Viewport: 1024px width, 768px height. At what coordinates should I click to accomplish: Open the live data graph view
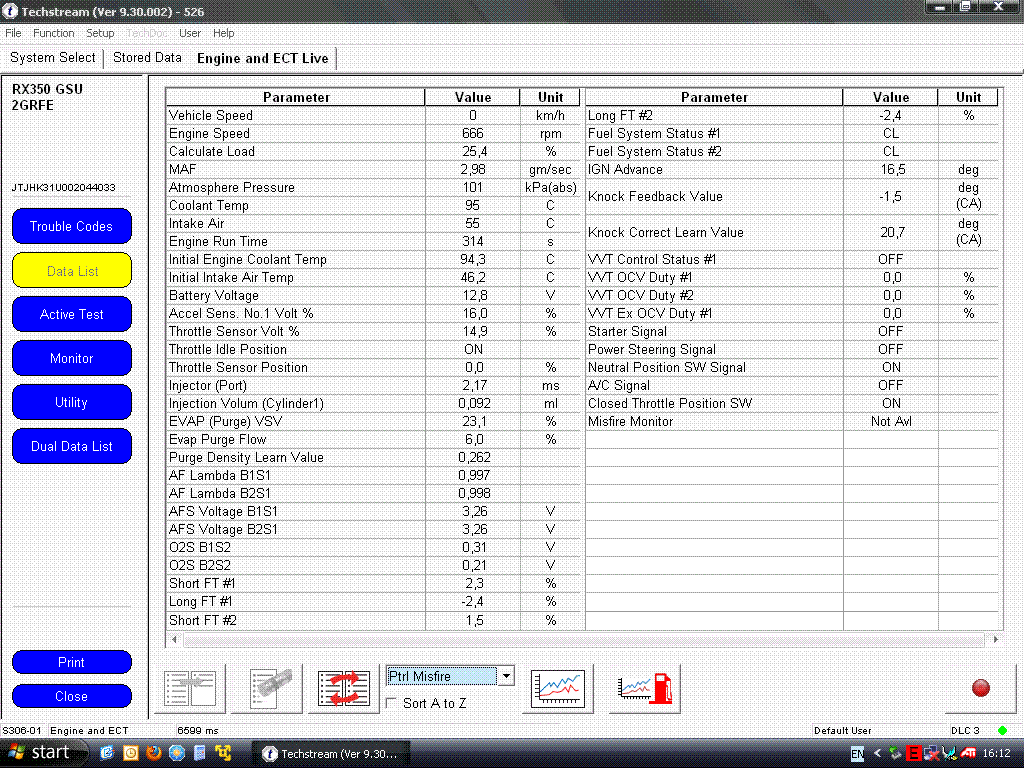pyautogui.click(x=558, y=688)
